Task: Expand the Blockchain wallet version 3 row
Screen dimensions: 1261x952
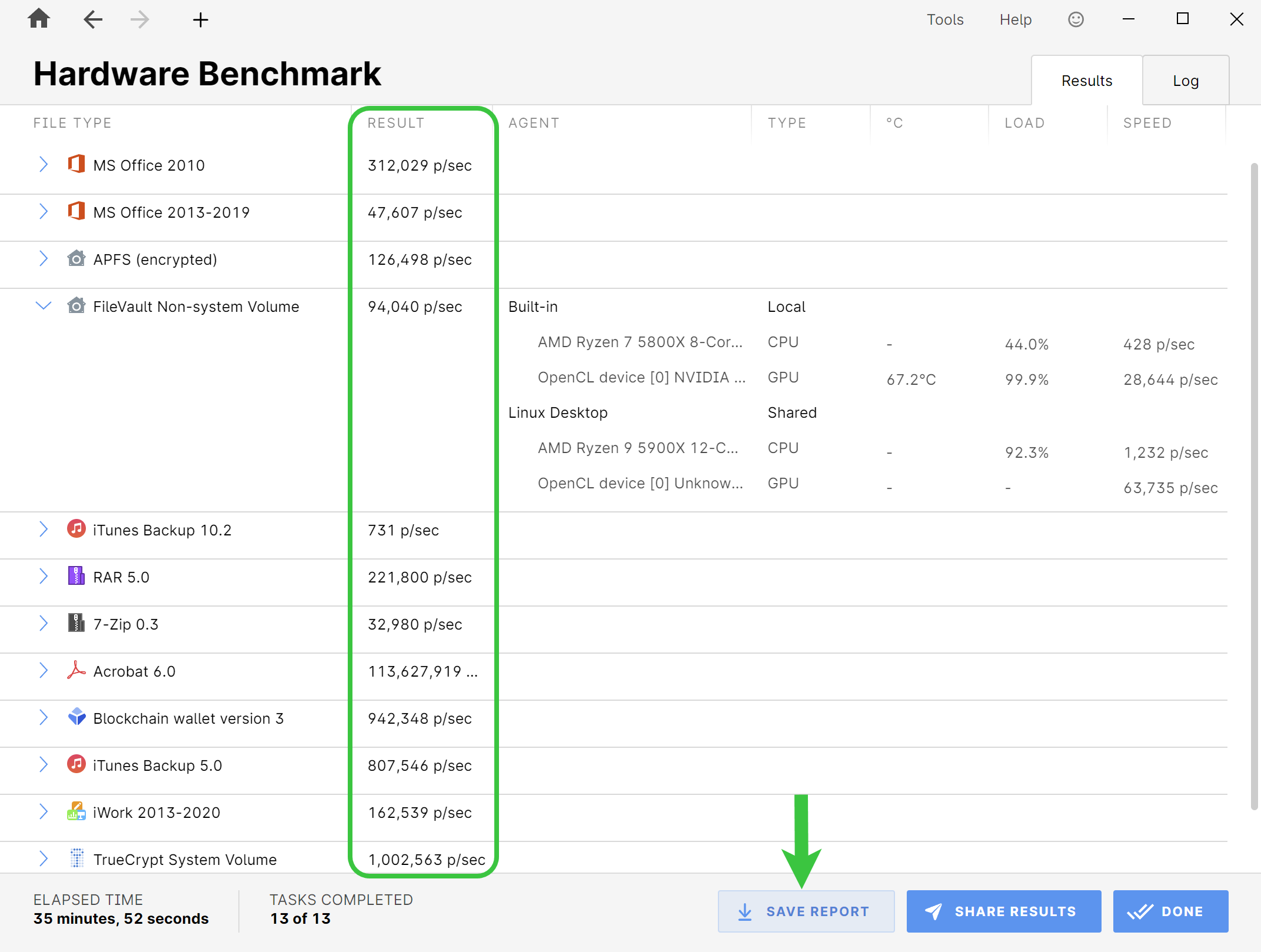Action: [44, 717]
